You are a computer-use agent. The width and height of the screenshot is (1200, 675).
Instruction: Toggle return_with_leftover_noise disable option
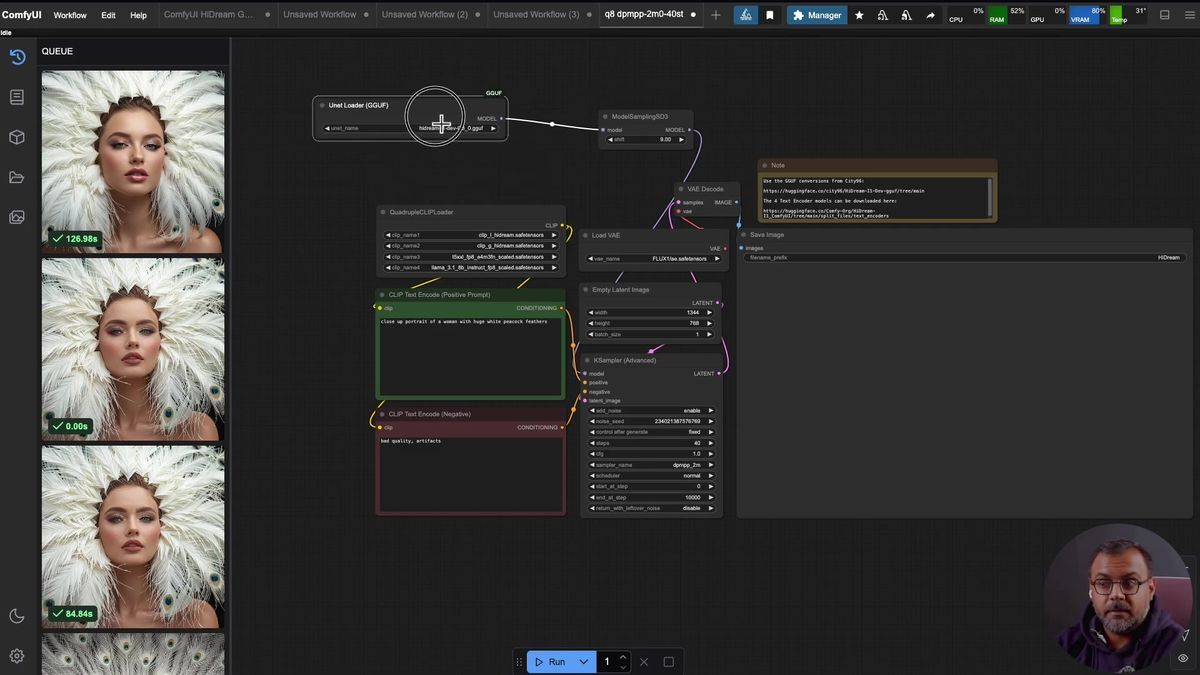(x=651, y=508)
